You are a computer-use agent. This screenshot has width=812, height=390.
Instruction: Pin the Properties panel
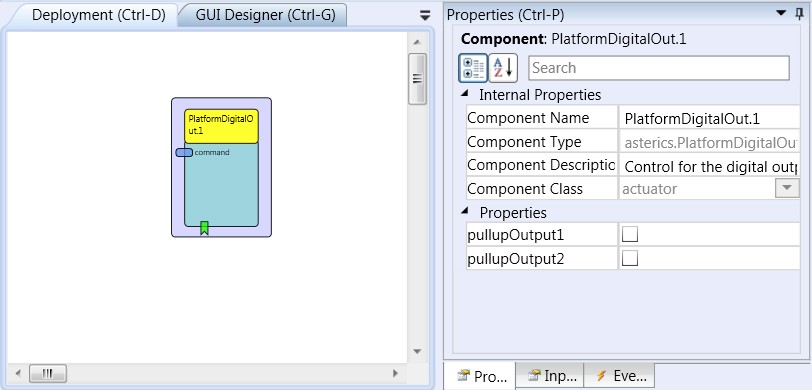(800, 14)
